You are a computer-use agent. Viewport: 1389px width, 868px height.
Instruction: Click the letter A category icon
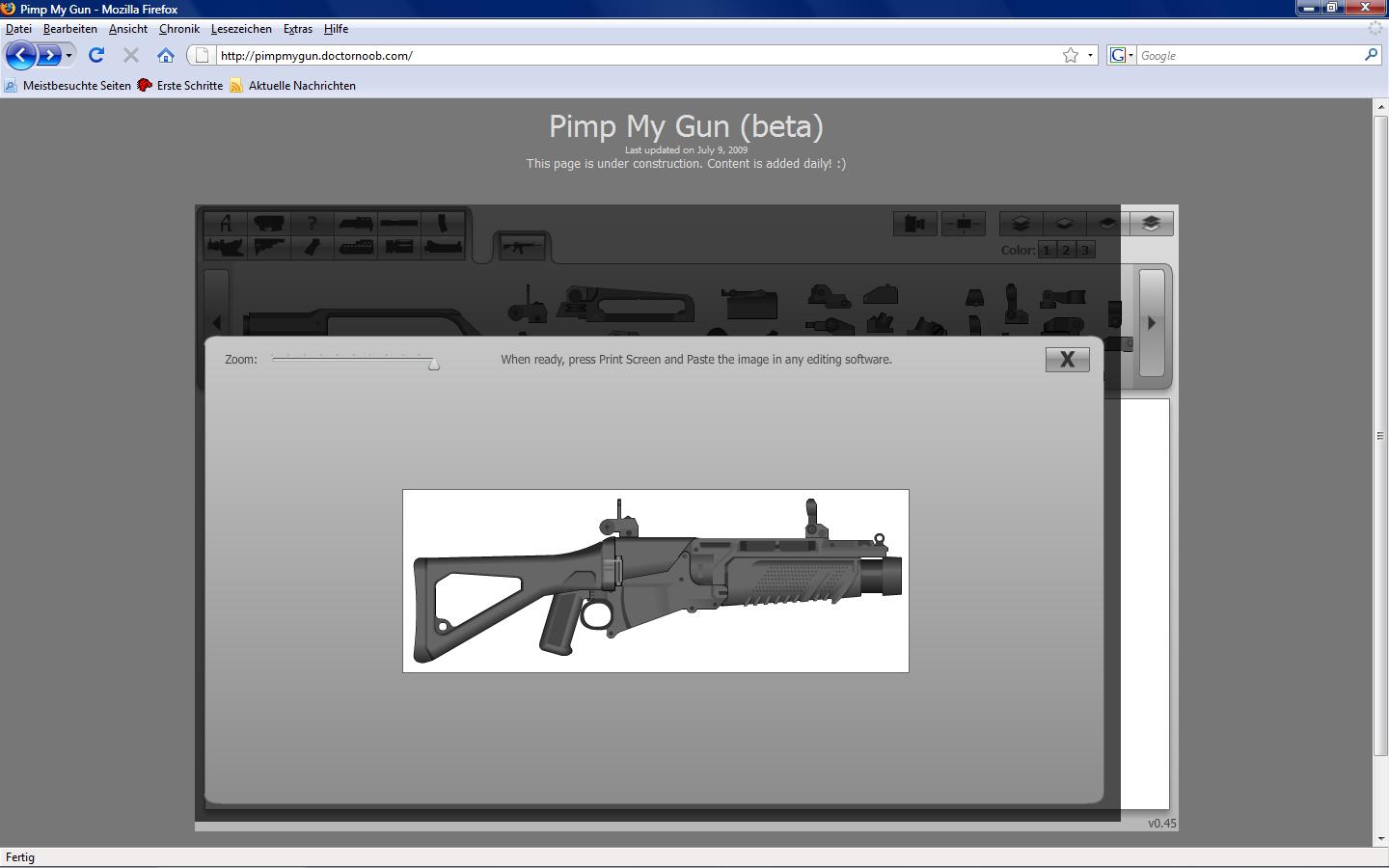pyautogui.click(x=226, y=223)
